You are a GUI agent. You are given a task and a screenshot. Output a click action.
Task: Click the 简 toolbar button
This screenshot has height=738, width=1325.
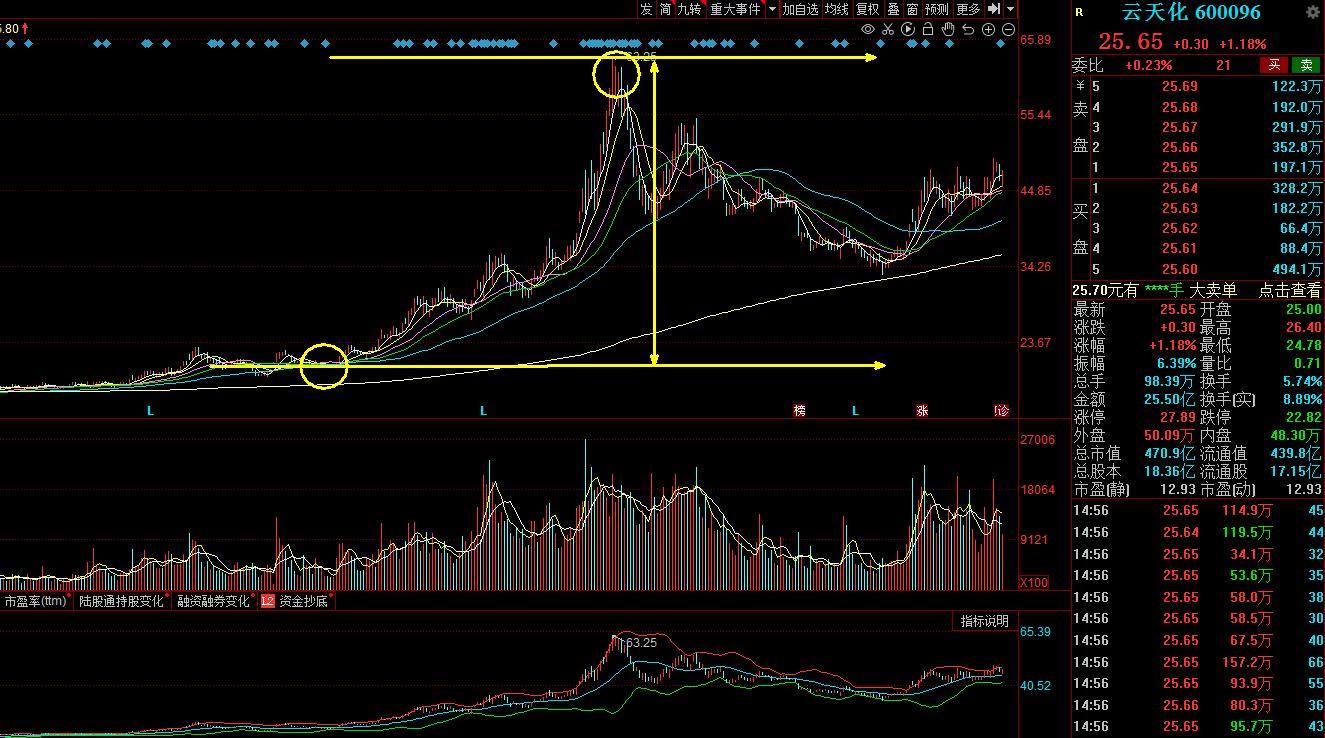pyautogui.click(x=665, y=9)
